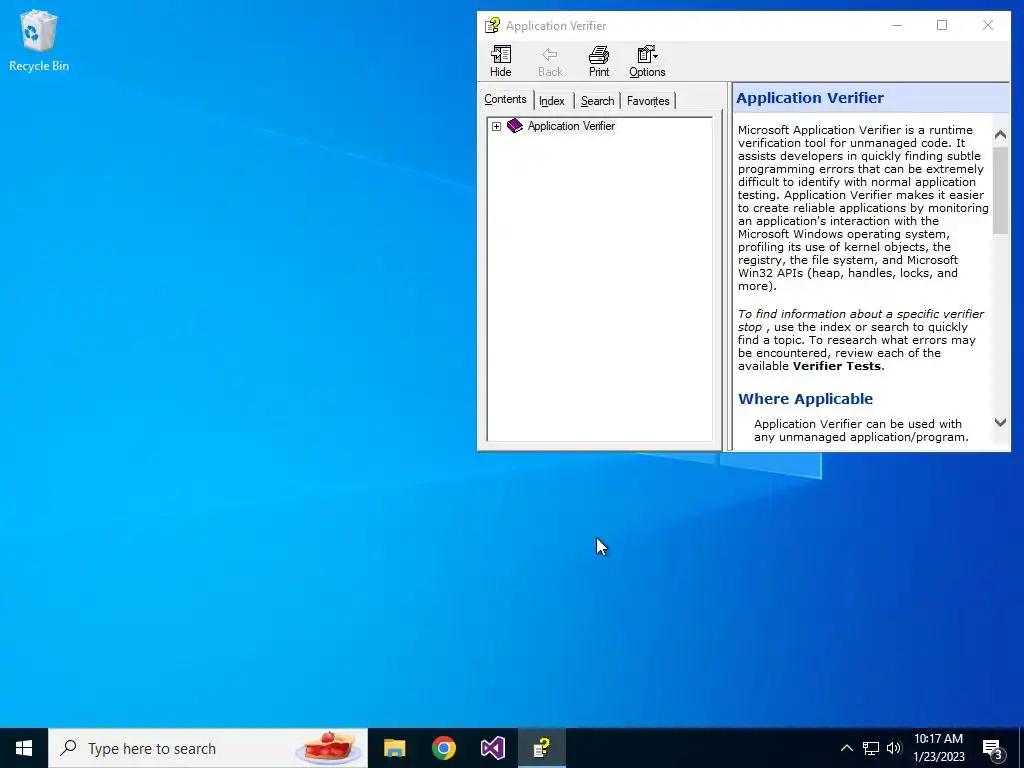
Task: Click the greyed-out Back toolbar button
Action: pos(550,61)
